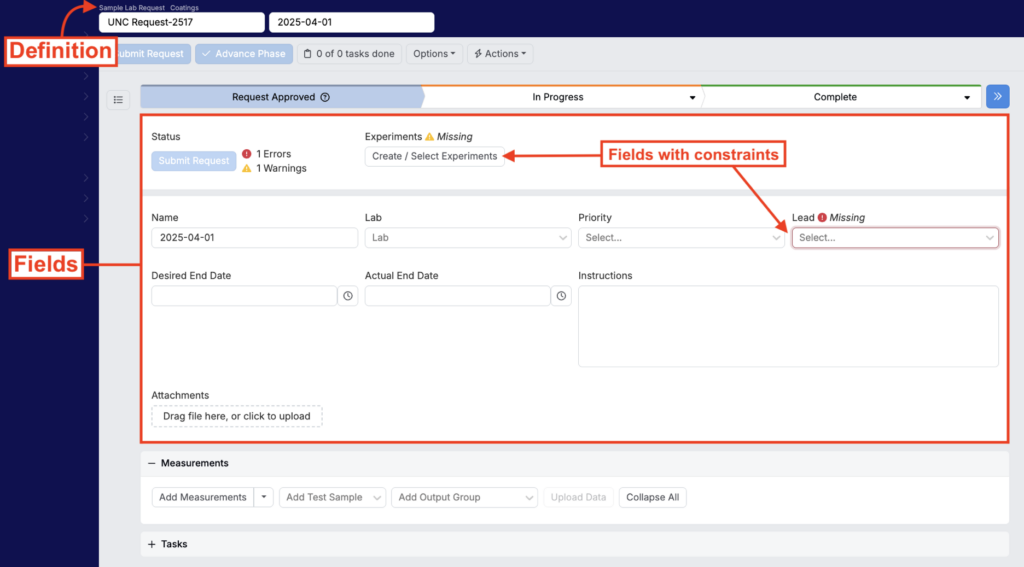Open the Add Test Sample dropdown

(332, 497)
